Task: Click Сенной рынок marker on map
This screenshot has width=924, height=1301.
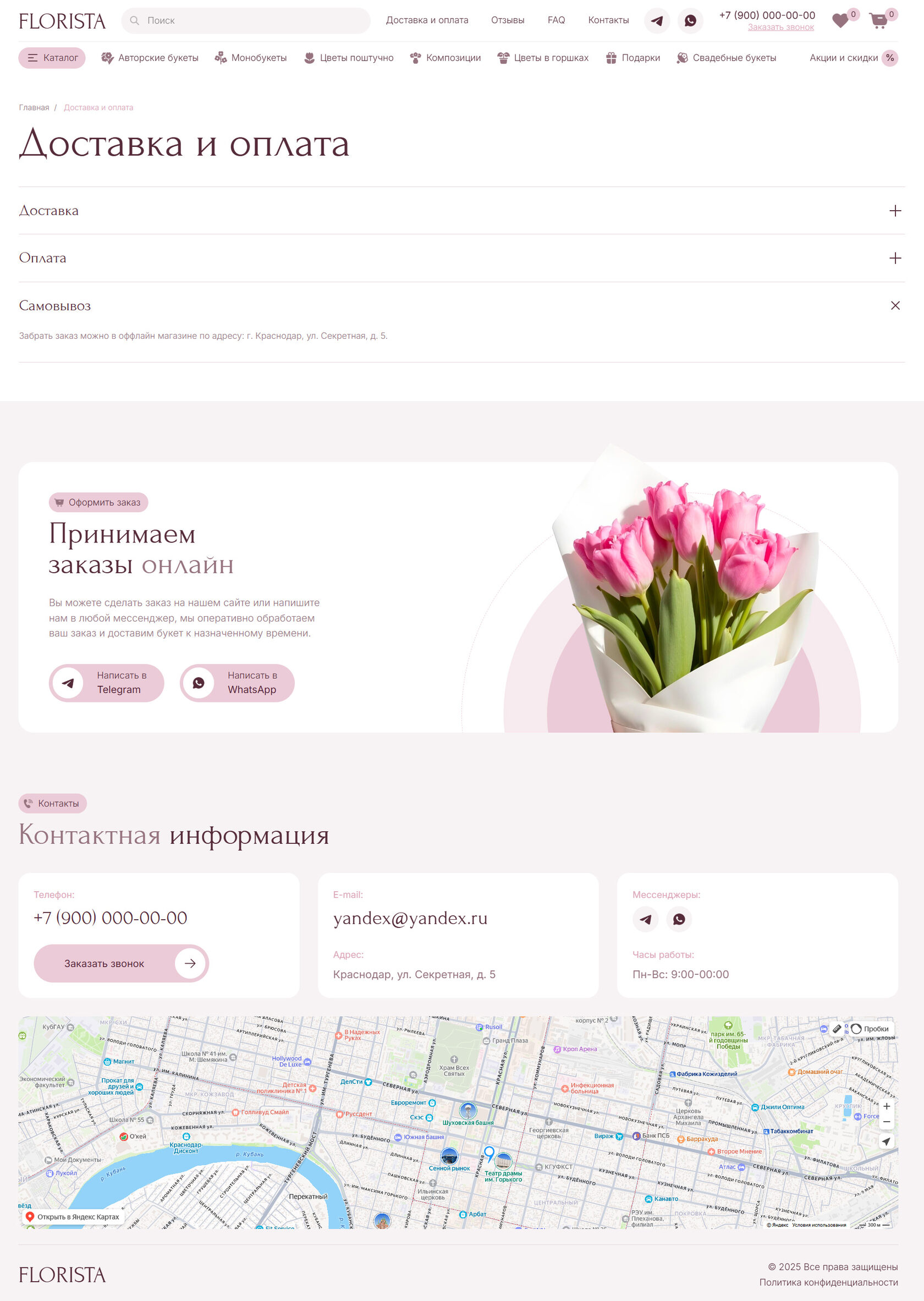Action: [449, 1156]
